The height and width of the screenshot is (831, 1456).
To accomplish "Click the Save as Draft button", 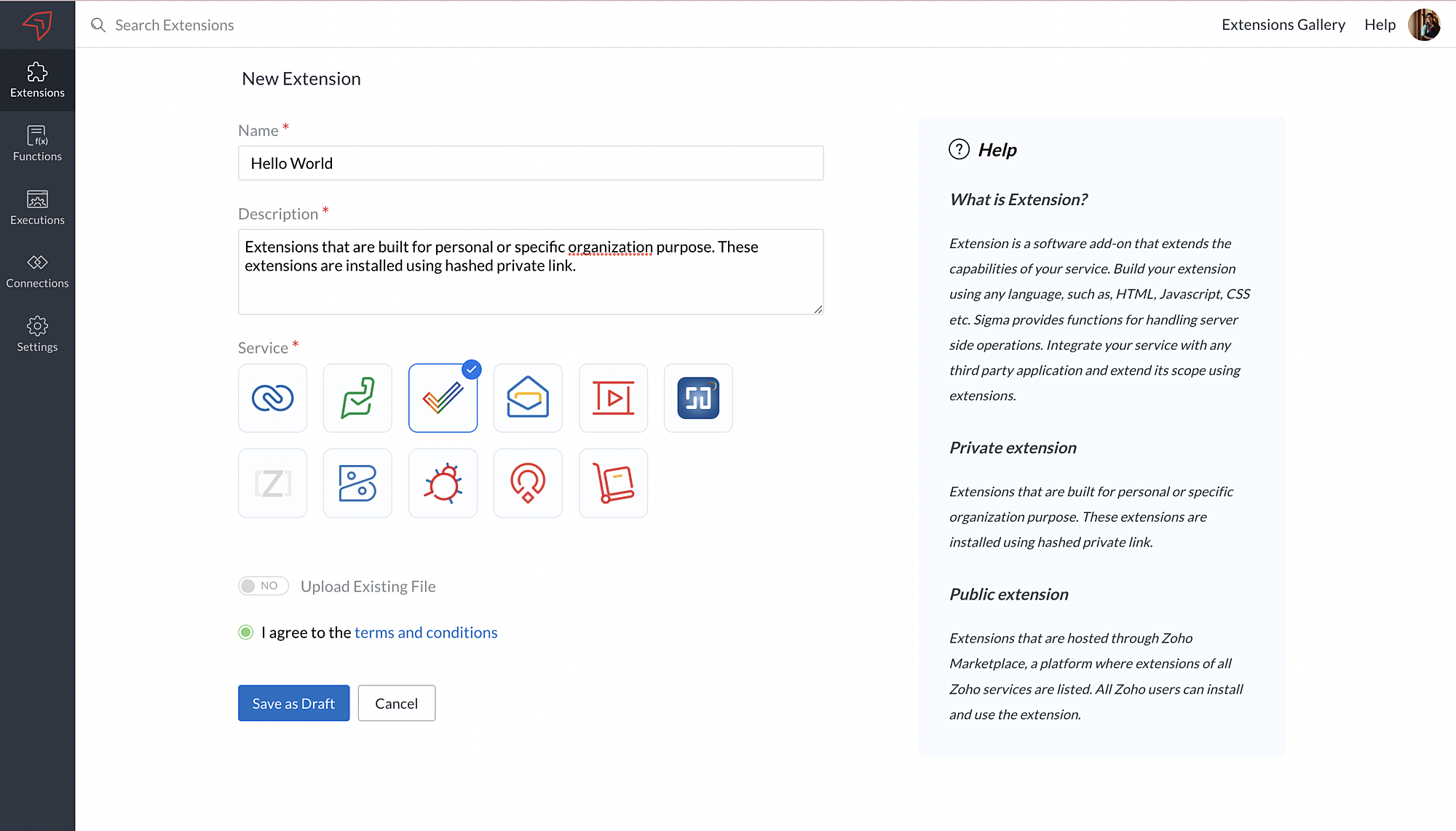I will pos(293,703).
